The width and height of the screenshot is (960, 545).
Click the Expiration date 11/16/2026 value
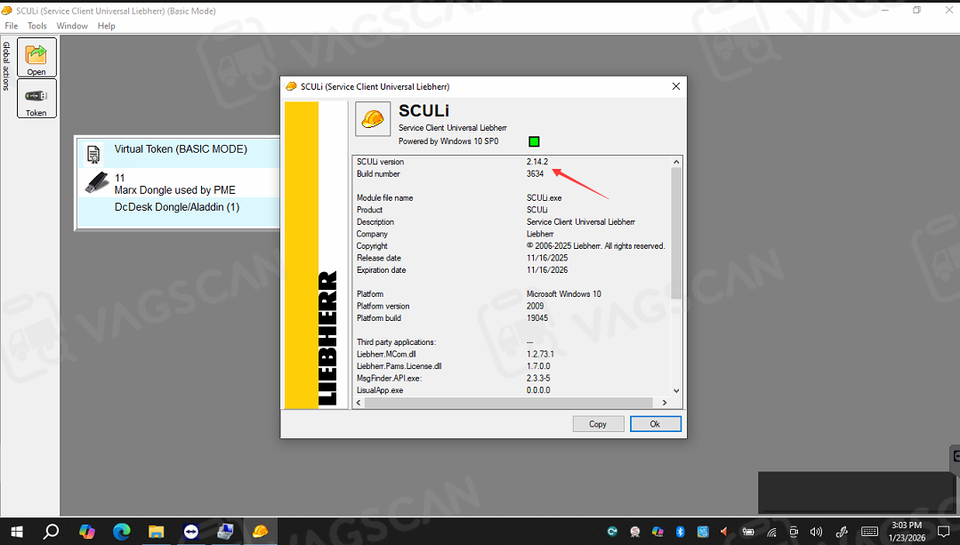point(547,270)
